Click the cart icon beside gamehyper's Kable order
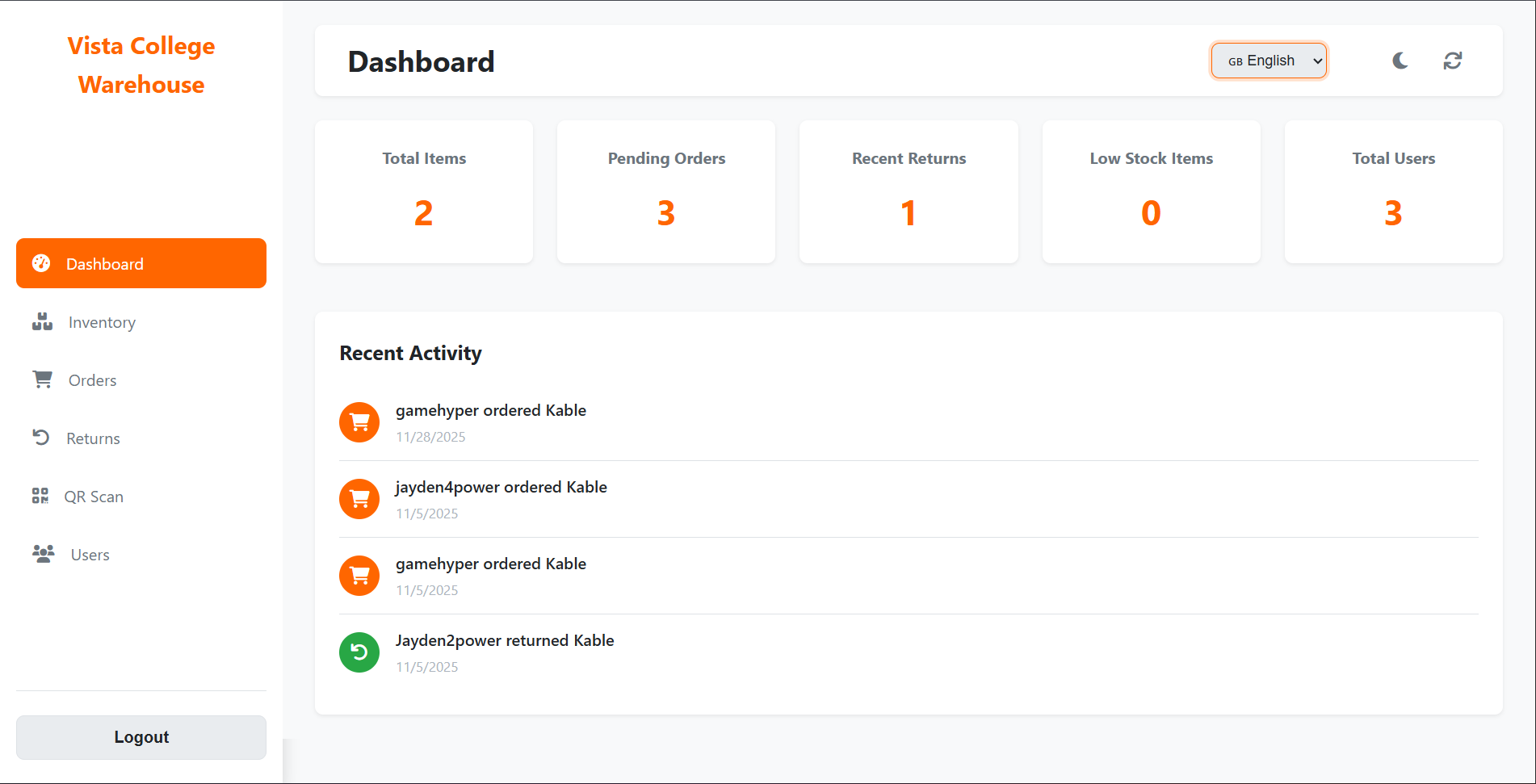The image size is (1536, 784). [359, 422]
